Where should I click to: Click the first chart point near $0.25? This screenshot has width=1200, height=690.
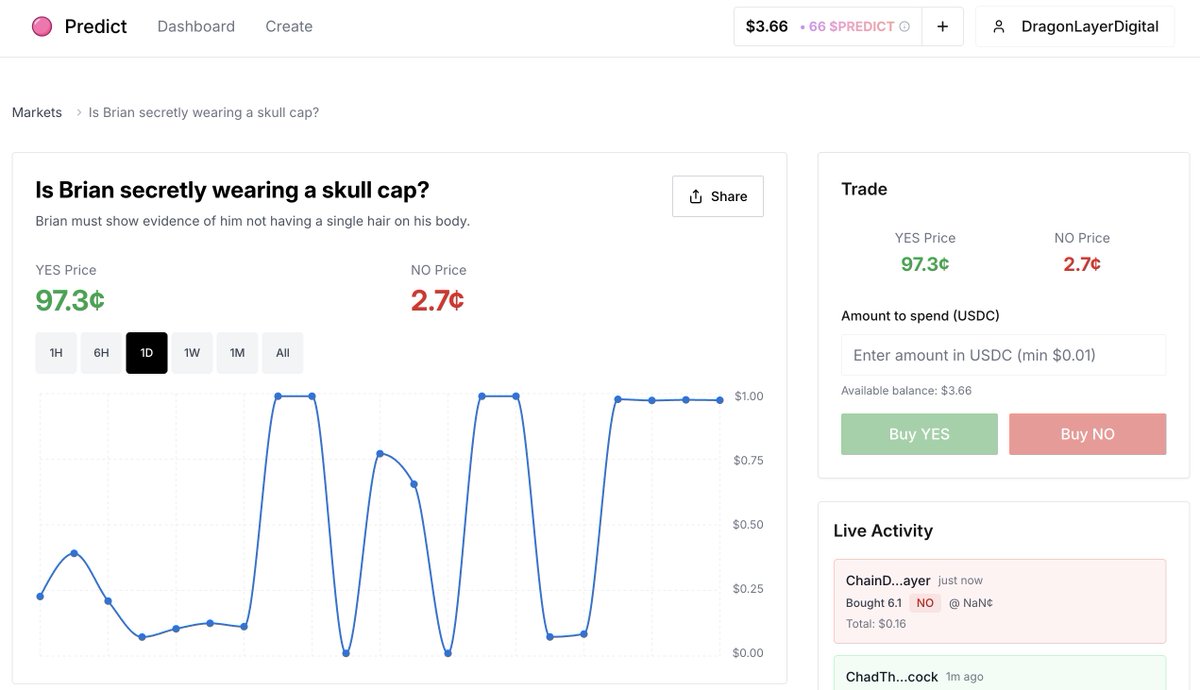40,596
